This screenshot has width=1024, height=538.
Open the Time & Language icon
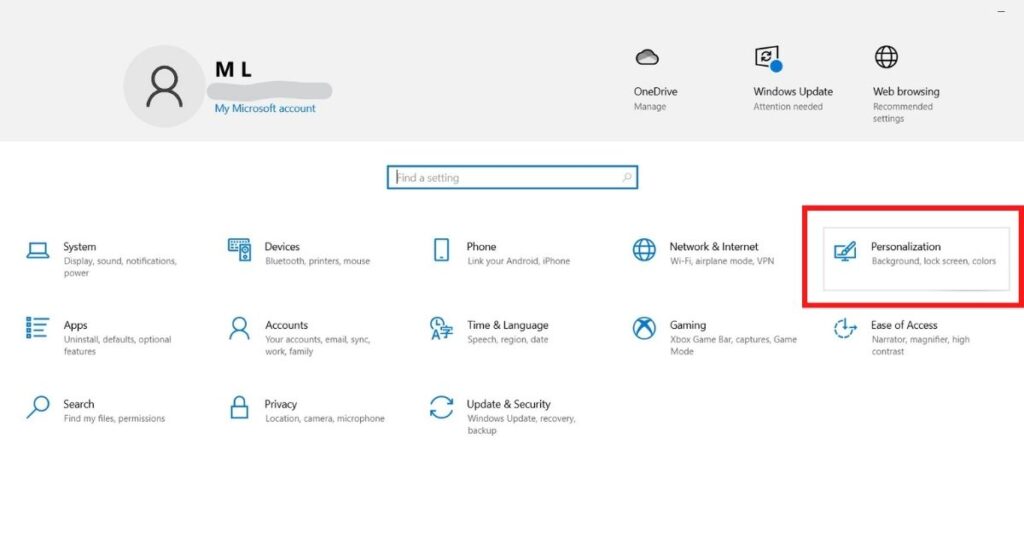click(x=441, y=328)
